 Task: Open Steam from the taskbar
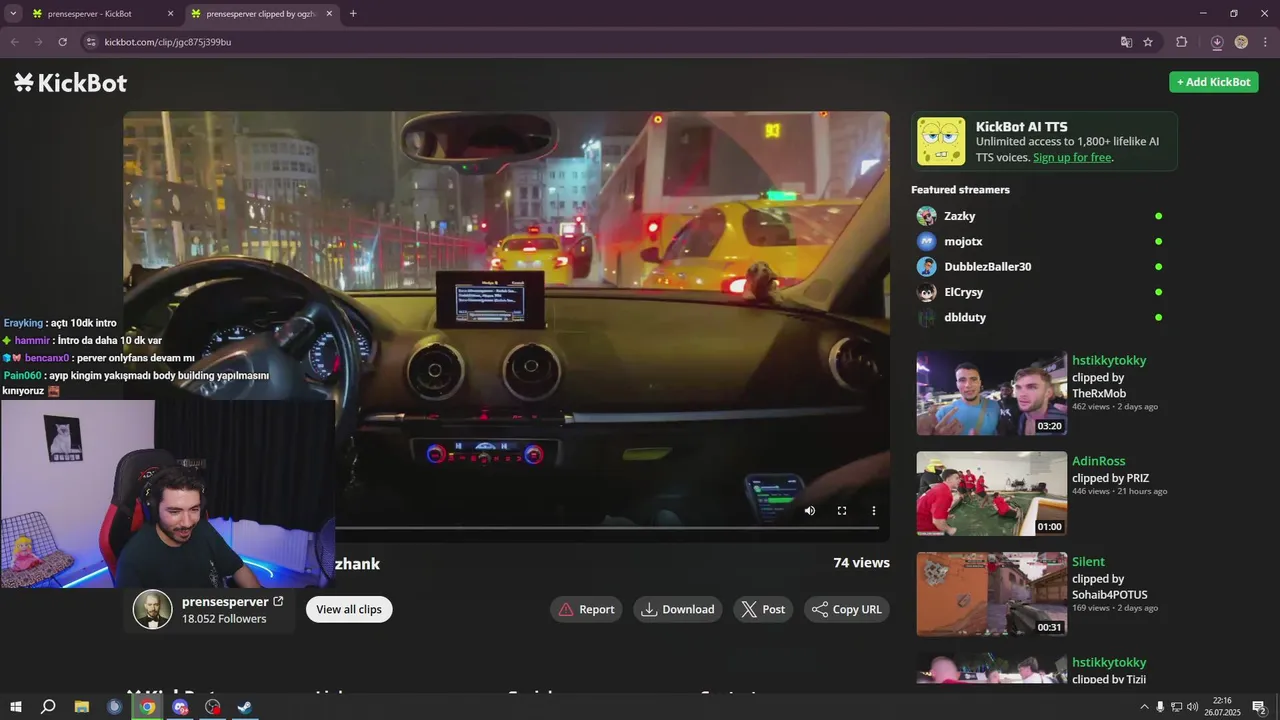[x=245, y=707]
